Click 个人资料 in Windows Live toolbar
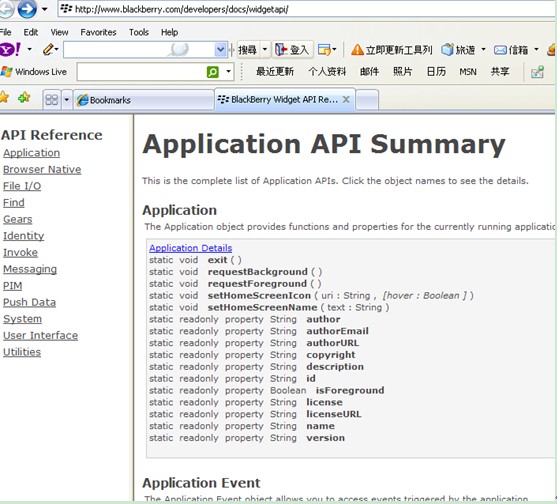This screenshot has width=557, height=504. (327, 72)
